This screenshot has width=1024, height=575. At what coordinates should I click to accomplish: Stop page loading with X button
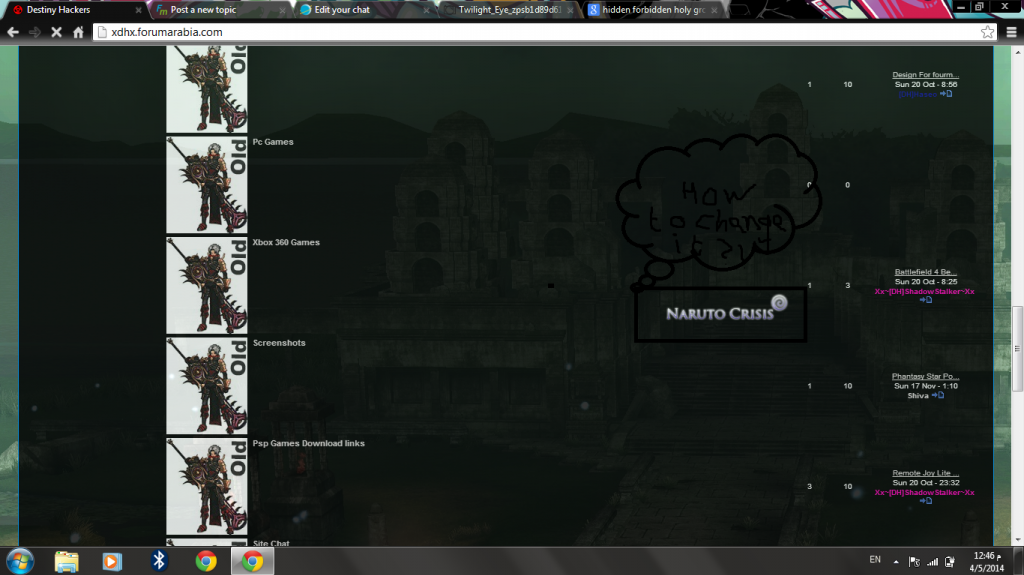(57, 32)
